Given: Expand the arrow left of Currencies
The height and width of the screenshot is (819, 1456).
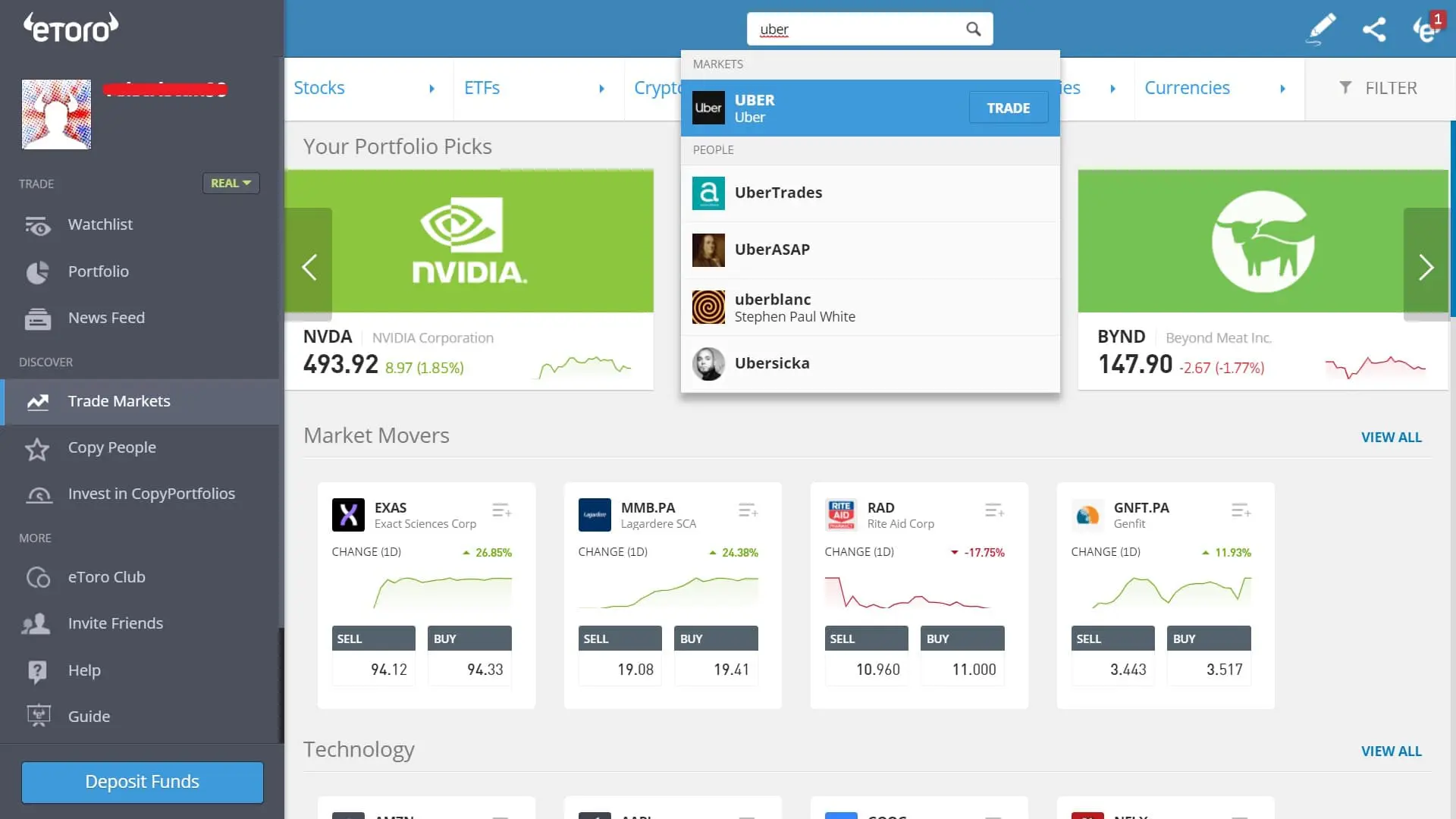Looking at the screenshot, I should click(x=1112, y=89).
